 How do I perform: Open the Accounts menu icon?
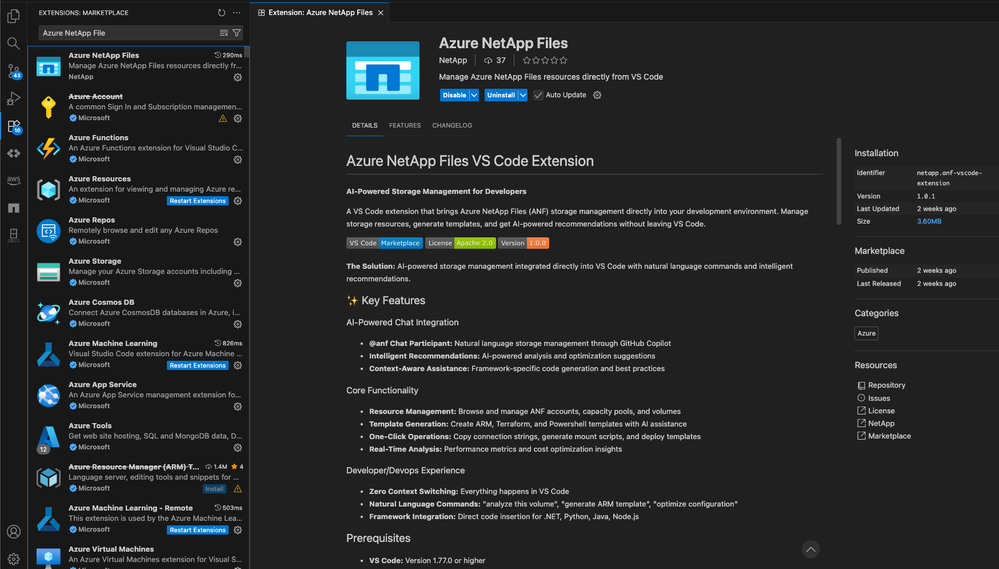(x=13, y=532)
